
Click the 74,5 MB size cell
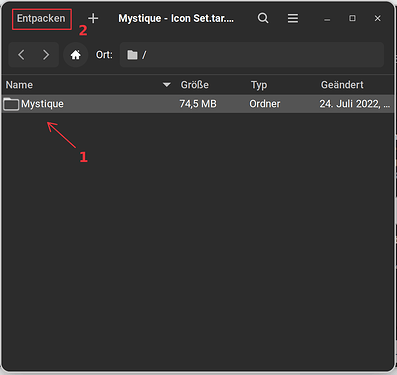coord(198,104)
